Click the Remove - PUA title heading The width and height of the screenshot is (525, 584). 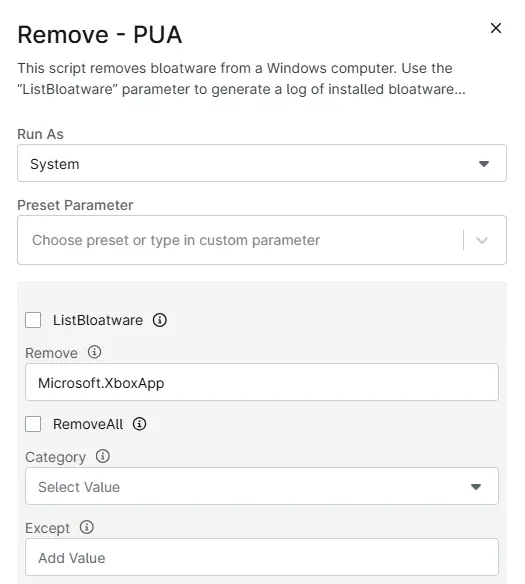(100, 35)
